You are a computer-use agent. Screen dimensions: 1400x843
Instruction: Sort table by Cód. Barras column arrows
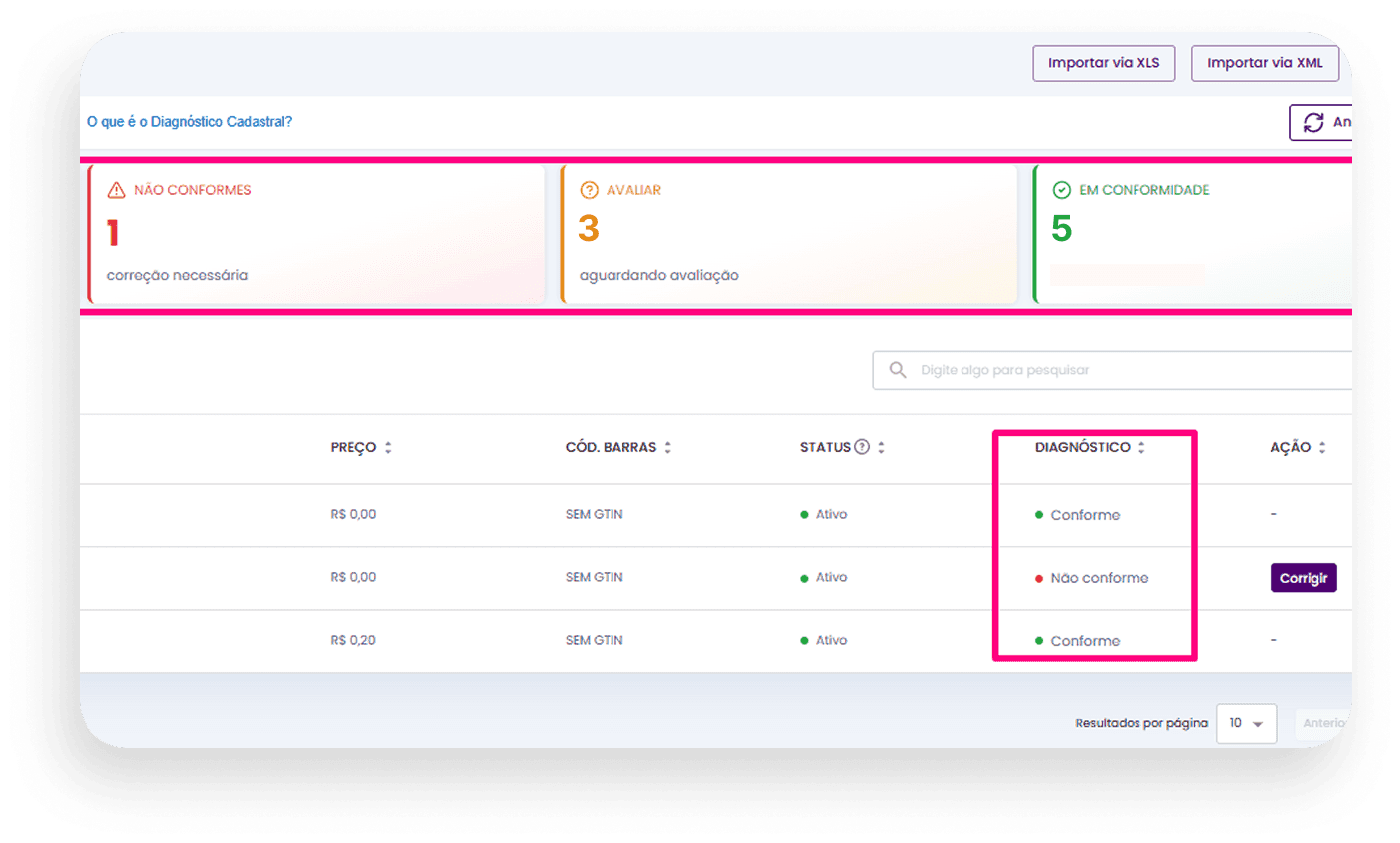(668, 448)
